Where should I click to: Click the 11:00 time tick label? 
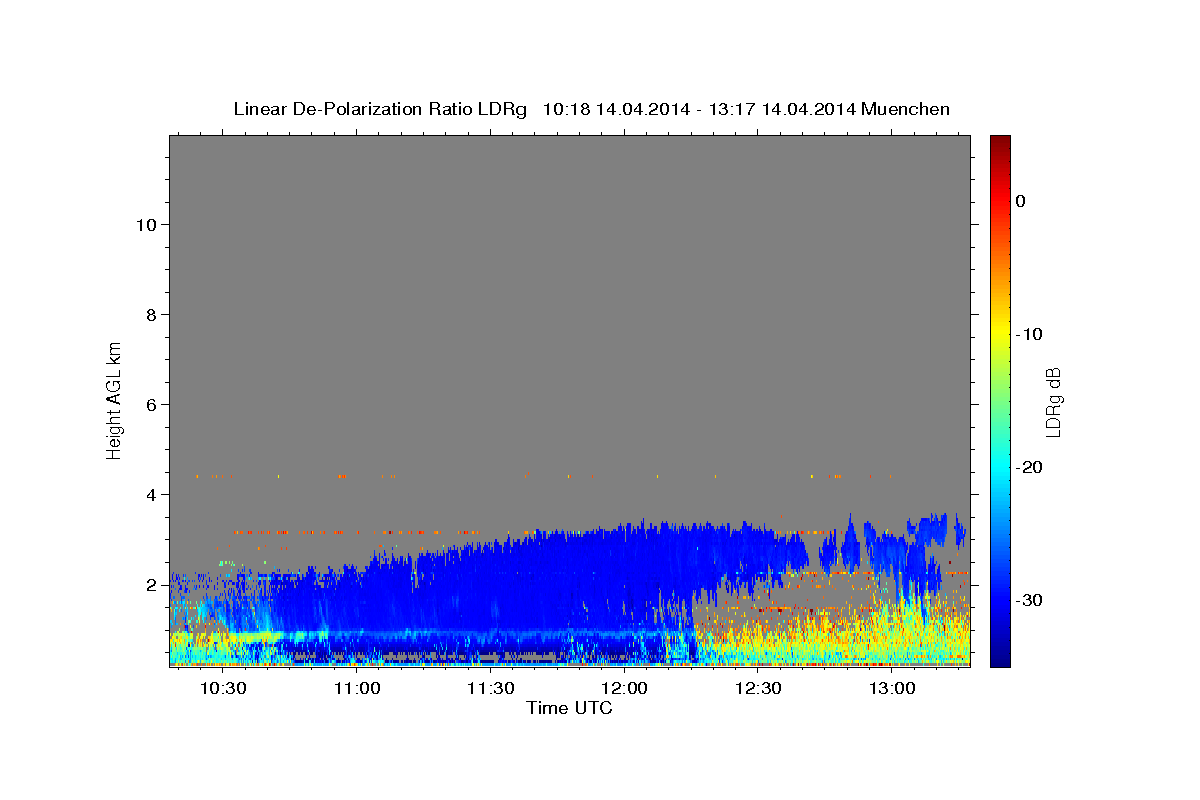[356, 689]
